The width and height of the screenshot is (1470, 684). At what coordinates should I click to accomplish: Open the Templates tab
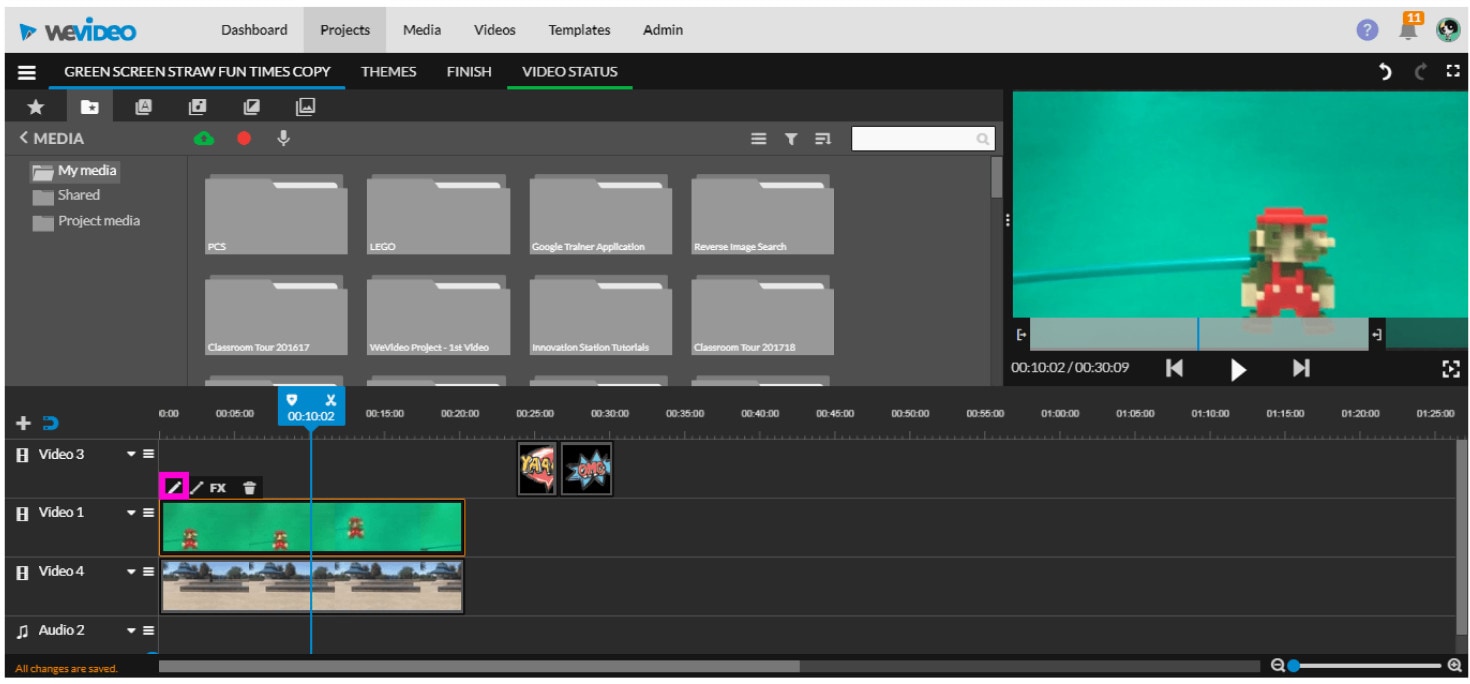point(579,30)
